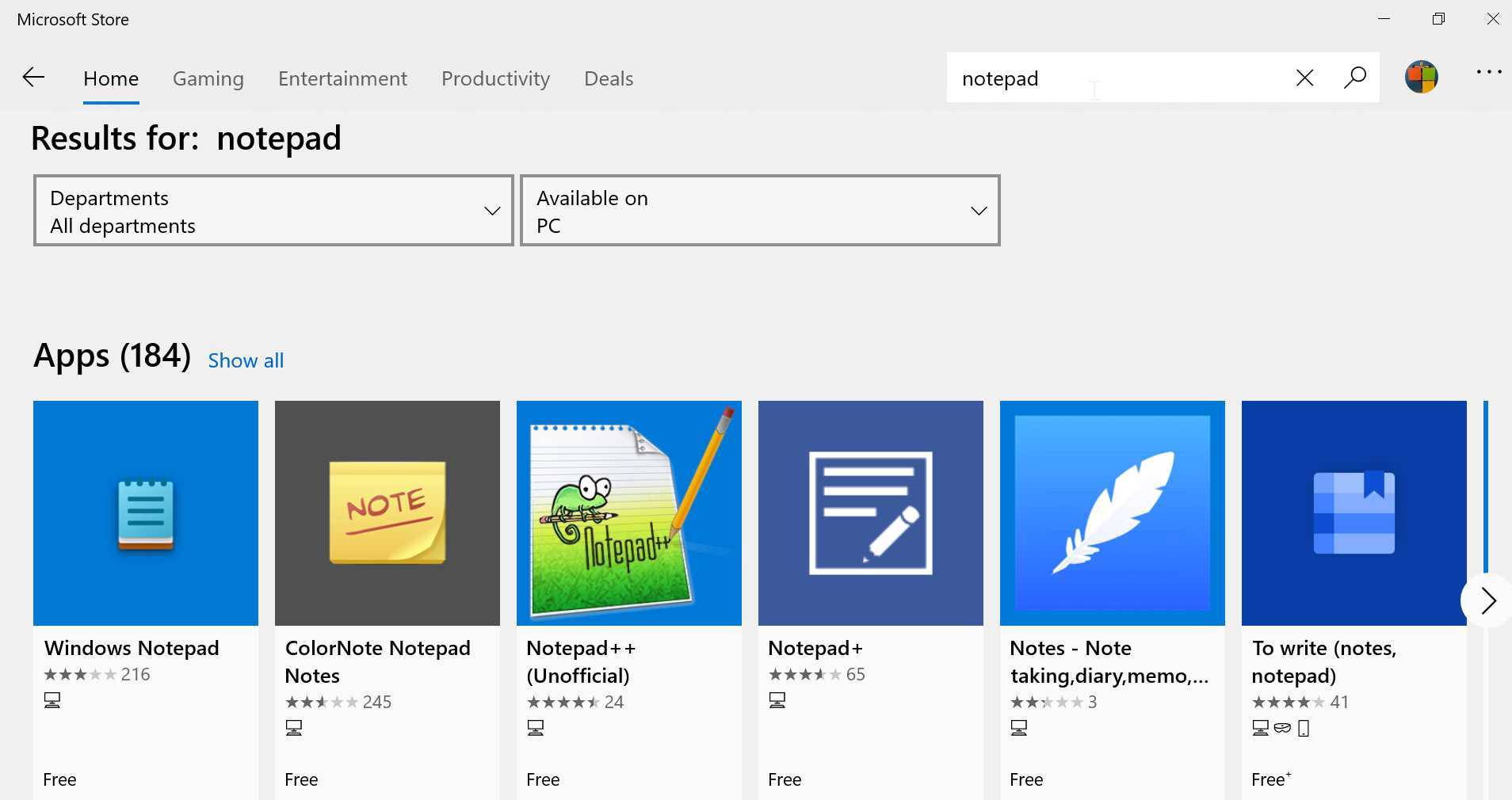Open the Deals tab
The image size is (1512, 800).
[609, 78]
